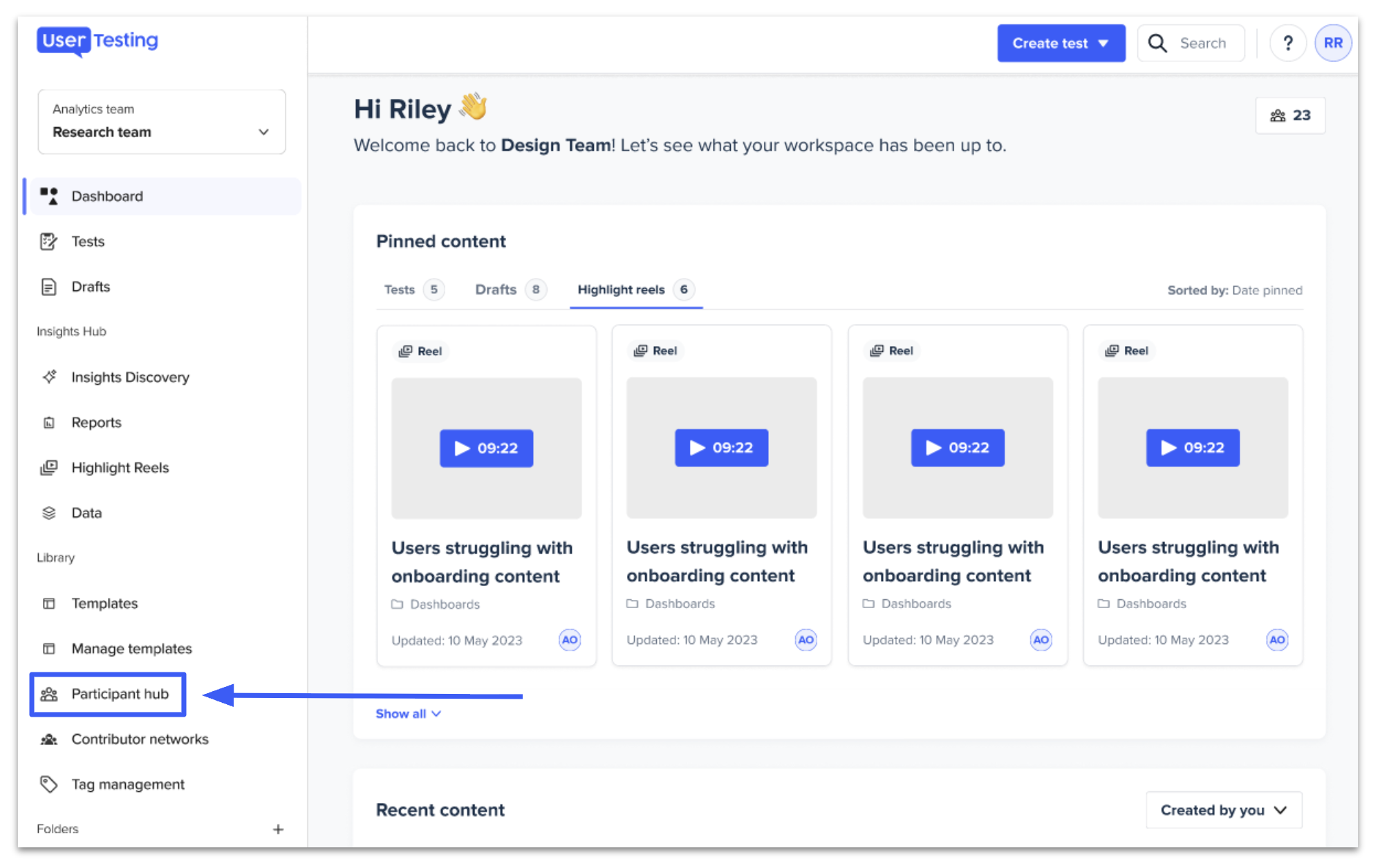This screenshot has height=868, width=1380.
Task: Open the fourth reel's title link
Action: [1188, 562]
